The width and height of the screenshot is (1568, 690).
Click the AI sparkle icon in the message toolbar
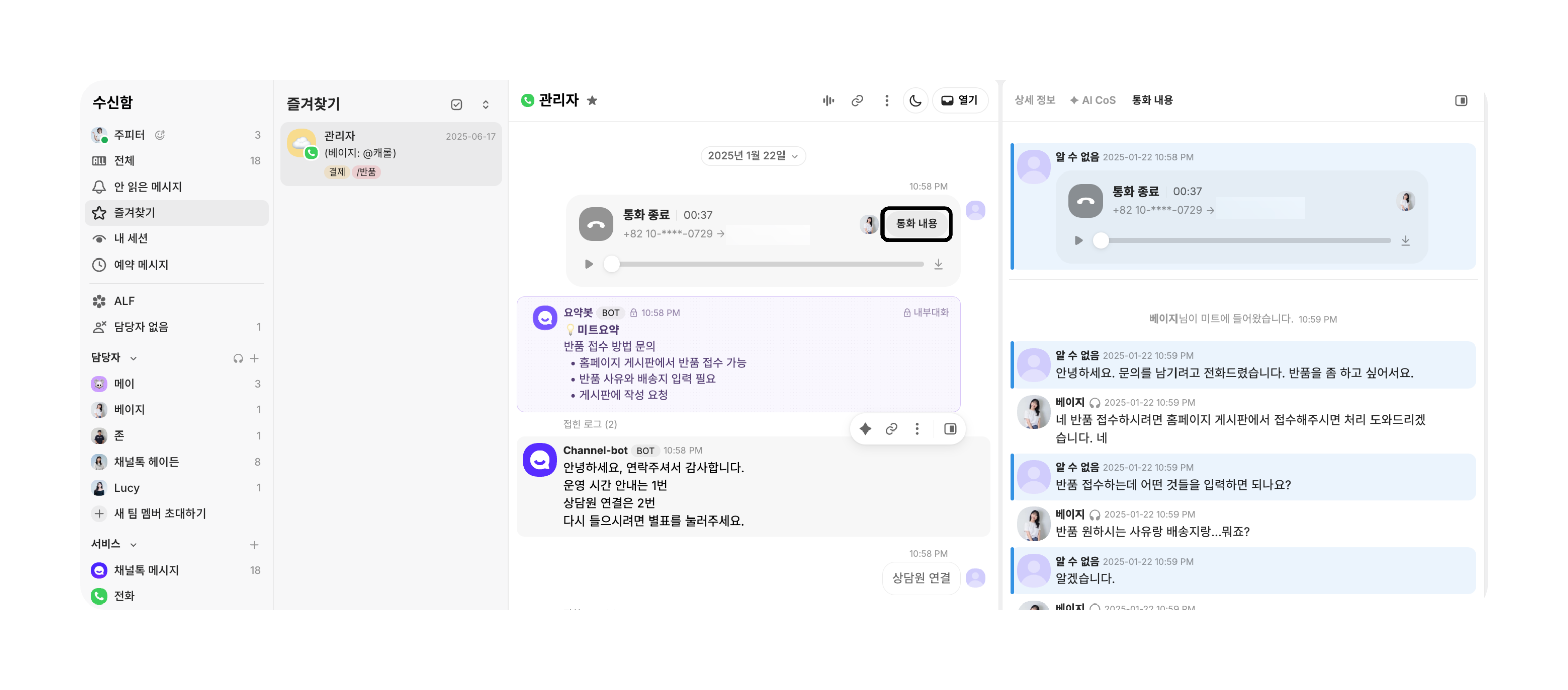(865, 429)
